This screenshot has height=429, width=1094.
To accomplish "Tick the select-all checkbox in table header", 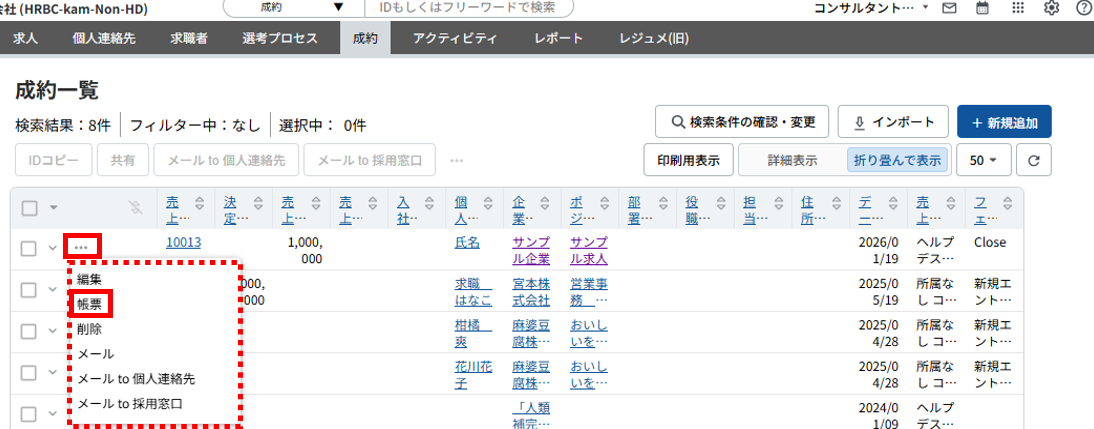I will [30, 208].
